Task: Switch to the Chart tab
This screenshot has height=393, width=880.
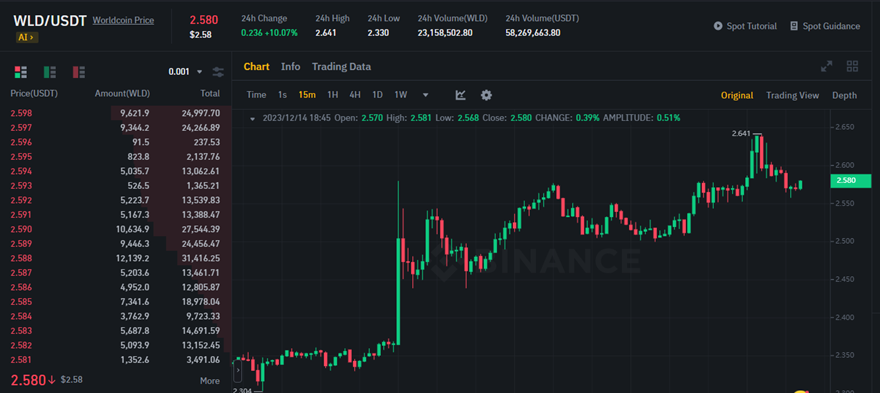Action: (256, 66)
